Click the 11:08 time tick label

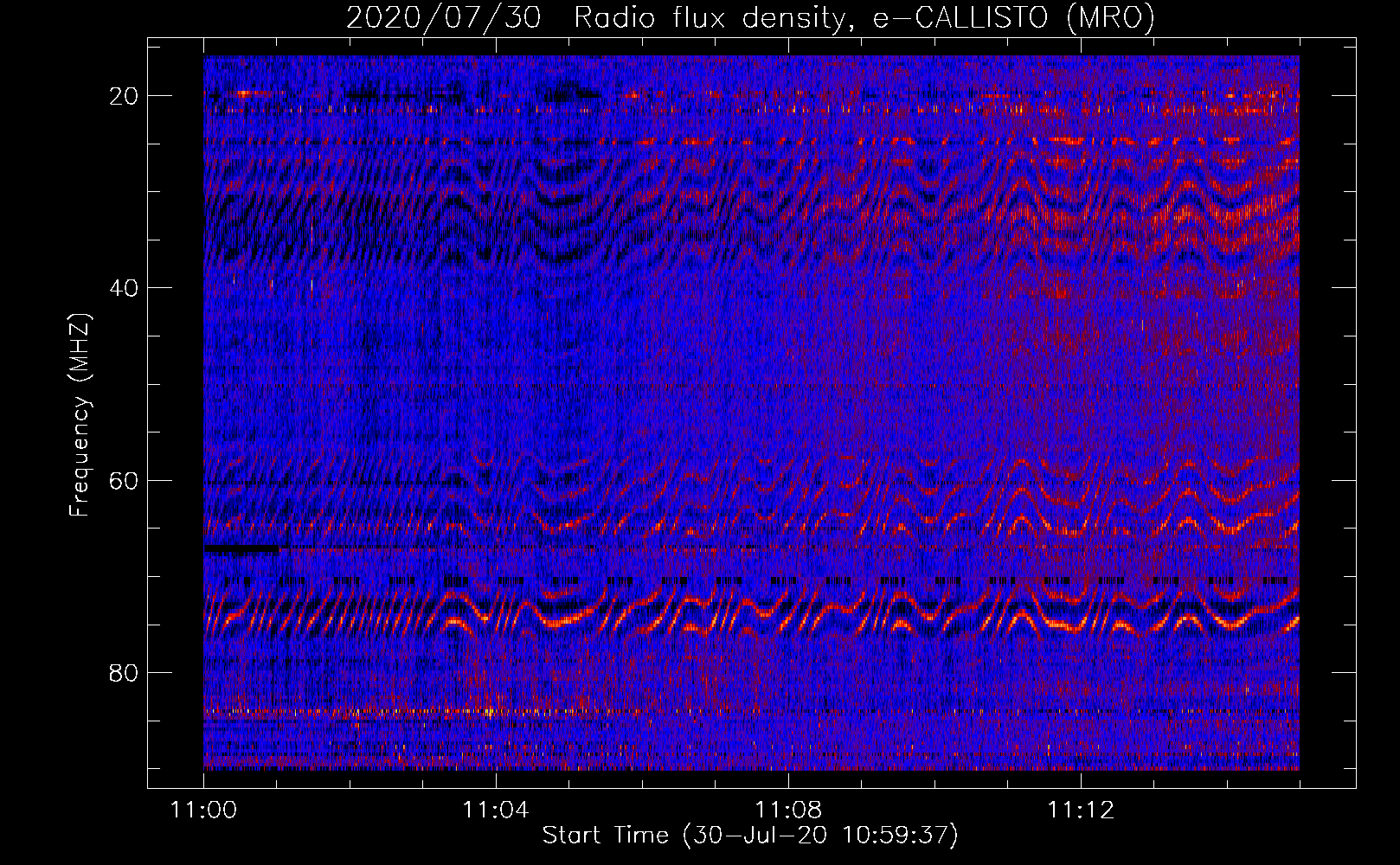(788, 811)
